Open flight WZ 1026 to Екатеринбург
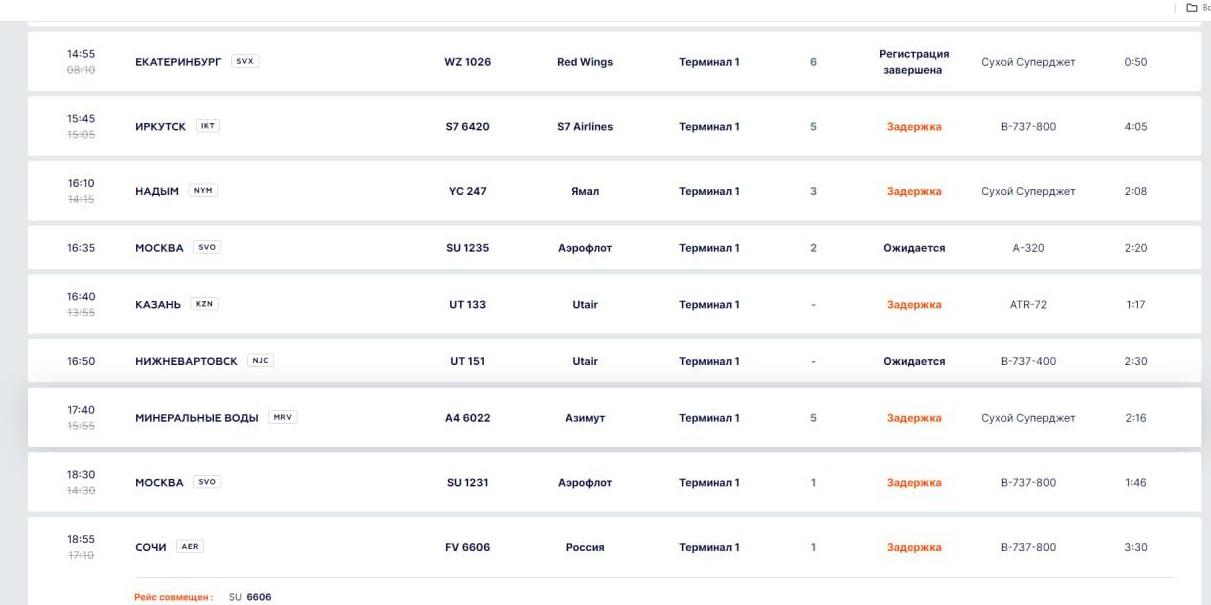Image resolution: width=1211 pixels, height=605 pixels. click(467, 62)
